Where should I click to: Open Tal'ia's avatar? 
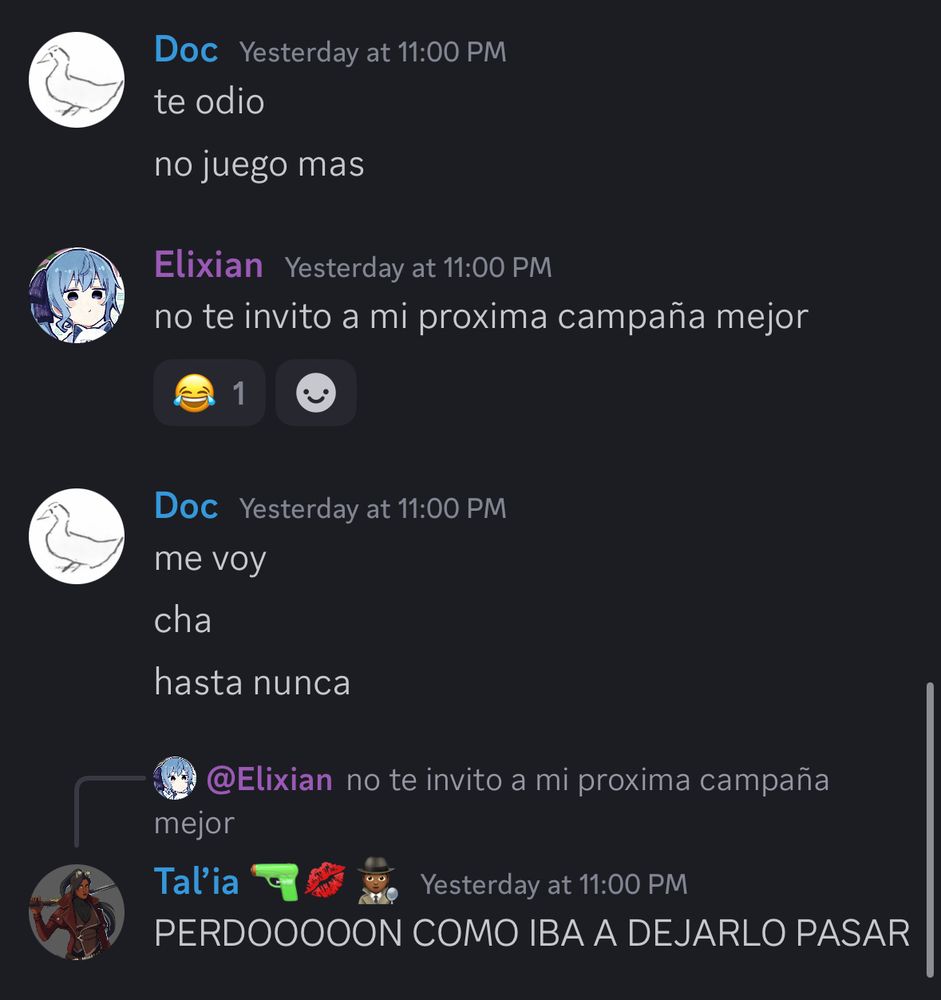coord(77,912)
